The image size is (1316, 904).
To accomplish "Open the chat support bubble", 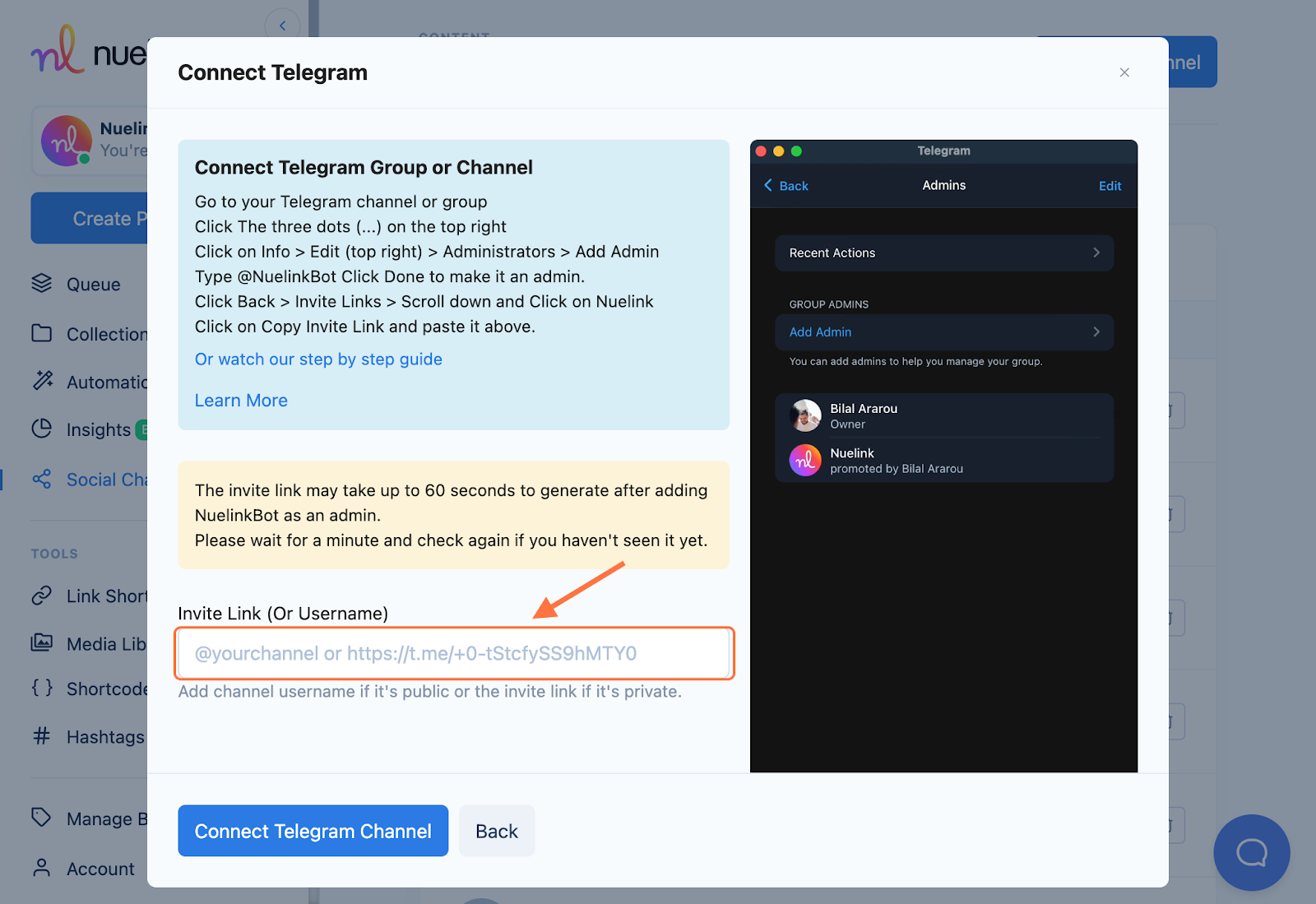I will point(1252,852).
